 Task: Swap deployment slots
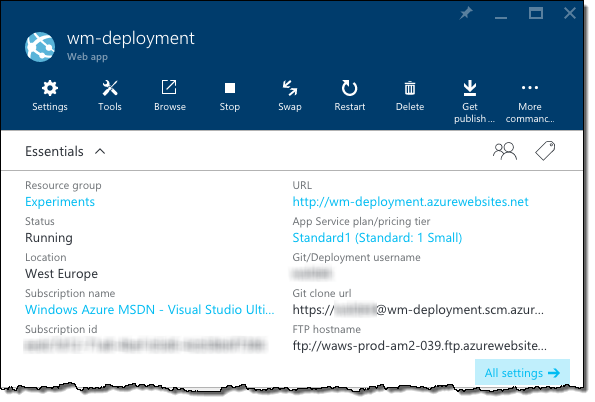pyautogui.click(x=290, y=96)
